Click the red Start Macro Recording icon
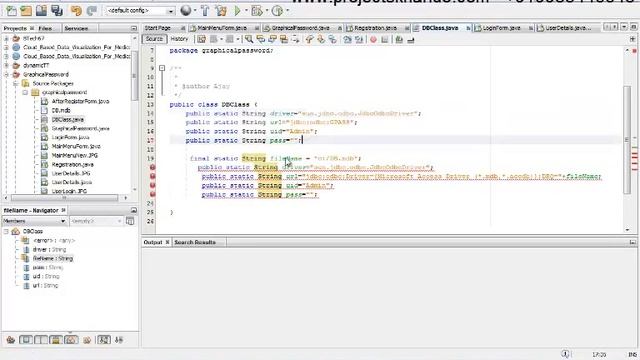The image size is (640, 360). (373, 40)
